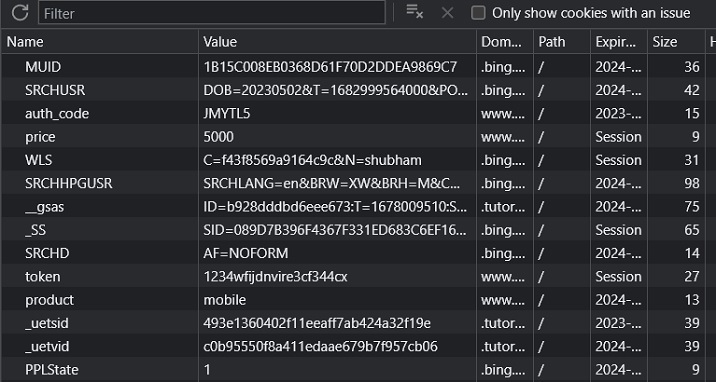Select the price cookie row

point(358,136)
